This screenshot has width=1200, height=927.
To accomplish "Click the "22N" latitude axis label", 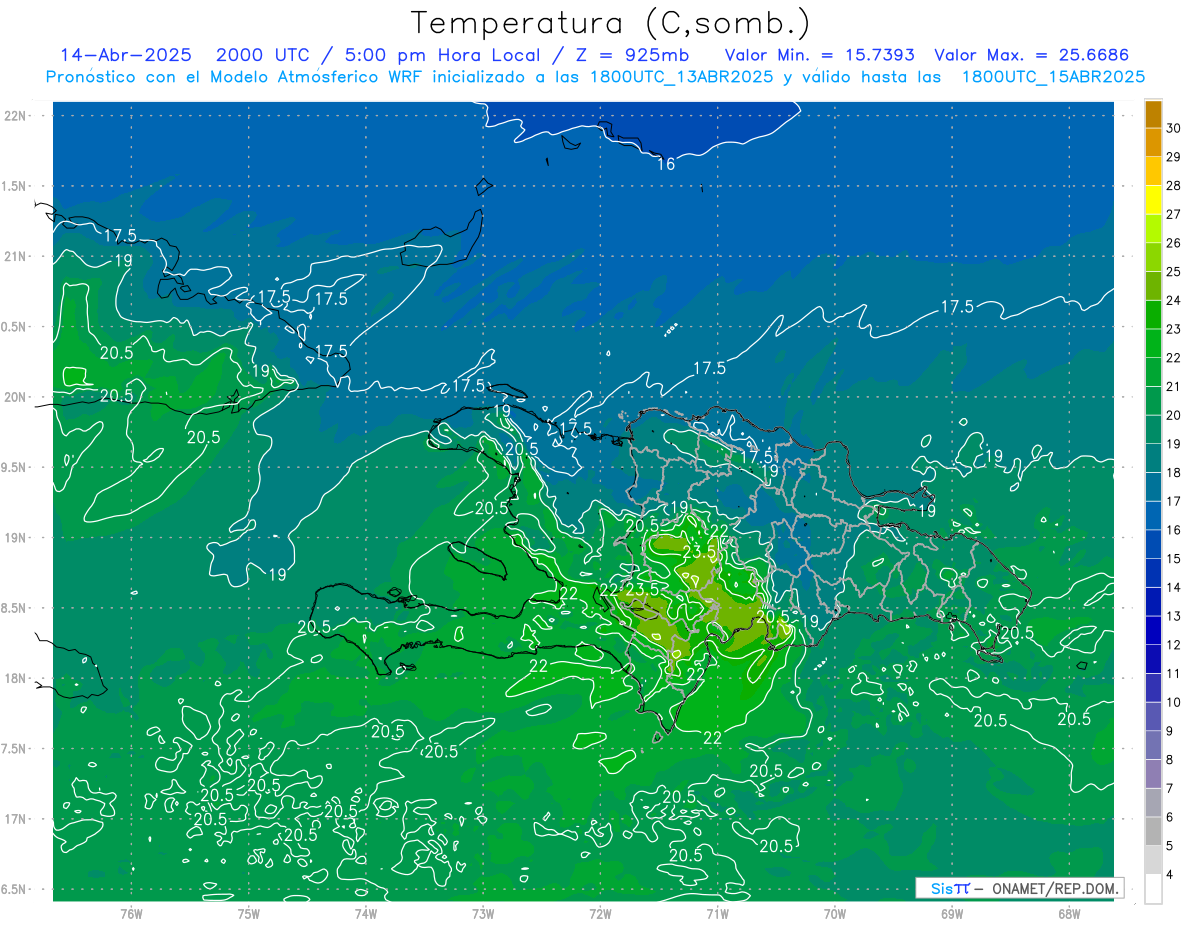I will pos(16,115).
